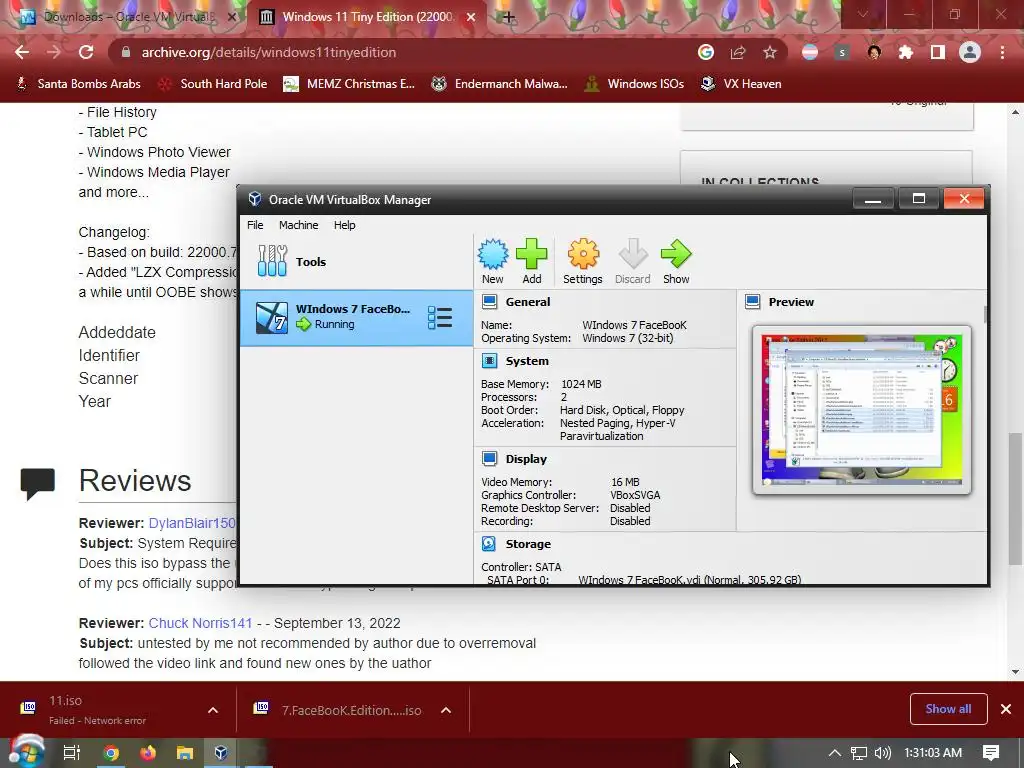
Task: Show hidden system tray icons
Action: click(x=834, y=753)
